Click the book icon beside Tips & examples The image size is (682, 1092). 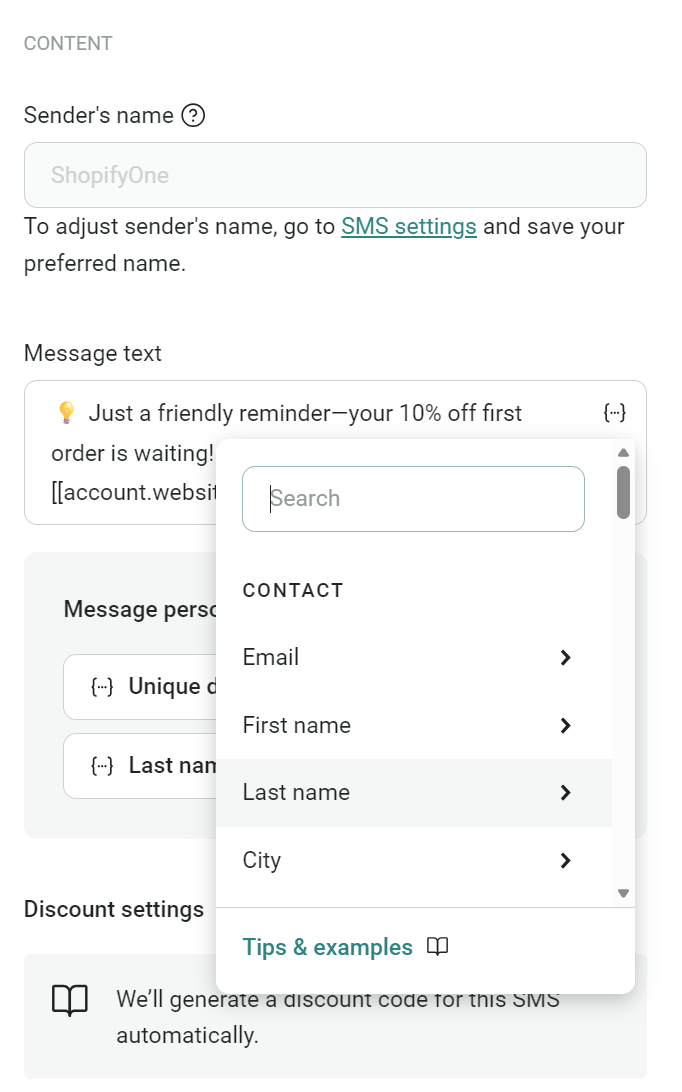click(438, 946)
